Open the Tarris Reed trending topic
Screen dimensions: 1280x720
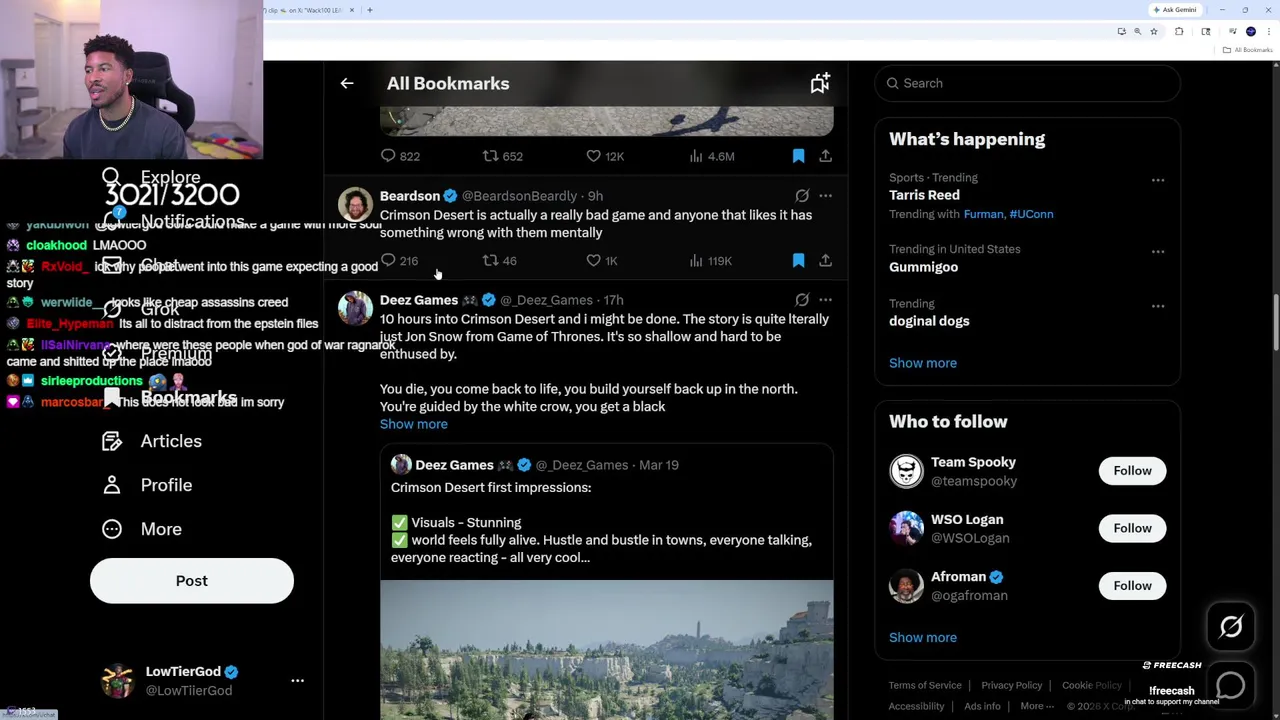pos(924,195)
